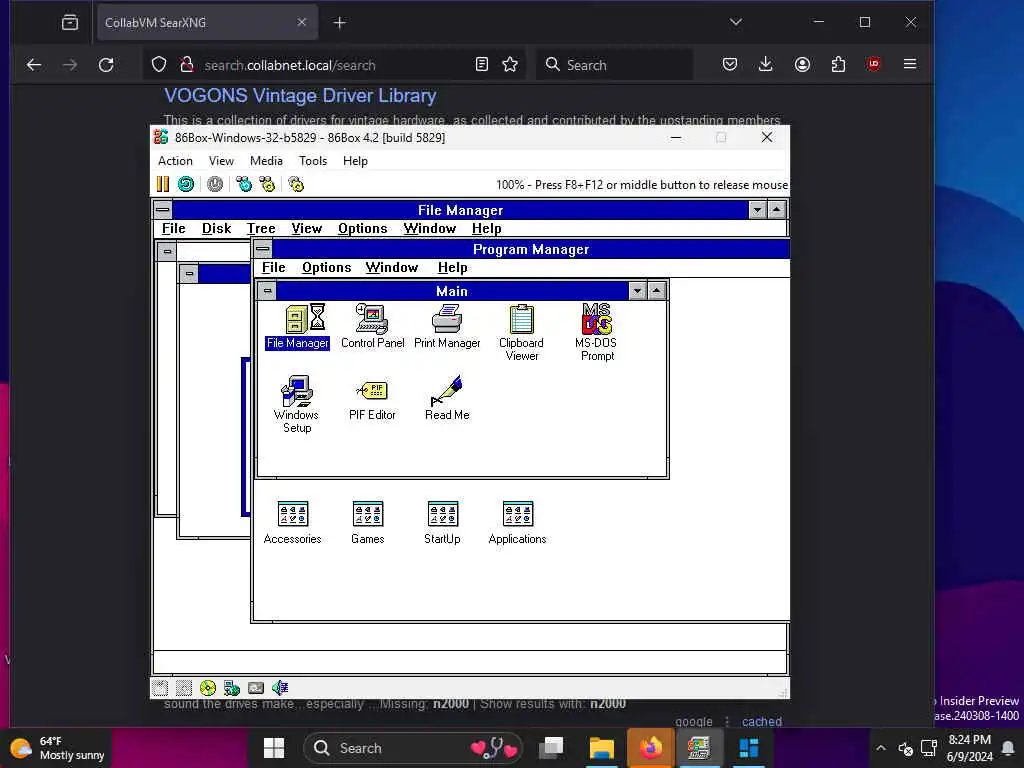Send Ctrl+Alt+Del via the teal keys icon
This screenshot has width=1024, height=768.
point(244,184)
